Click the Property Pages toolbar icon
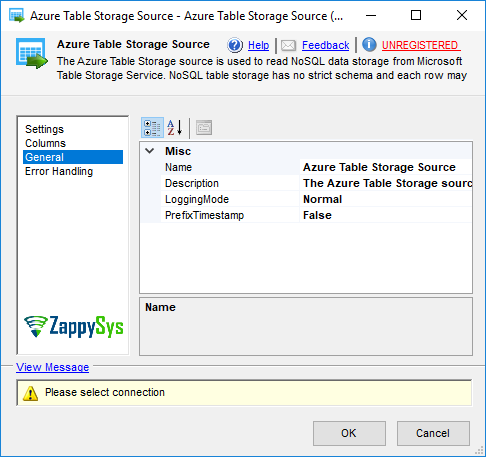The image size is (486, 457). (x=204, y=128)
